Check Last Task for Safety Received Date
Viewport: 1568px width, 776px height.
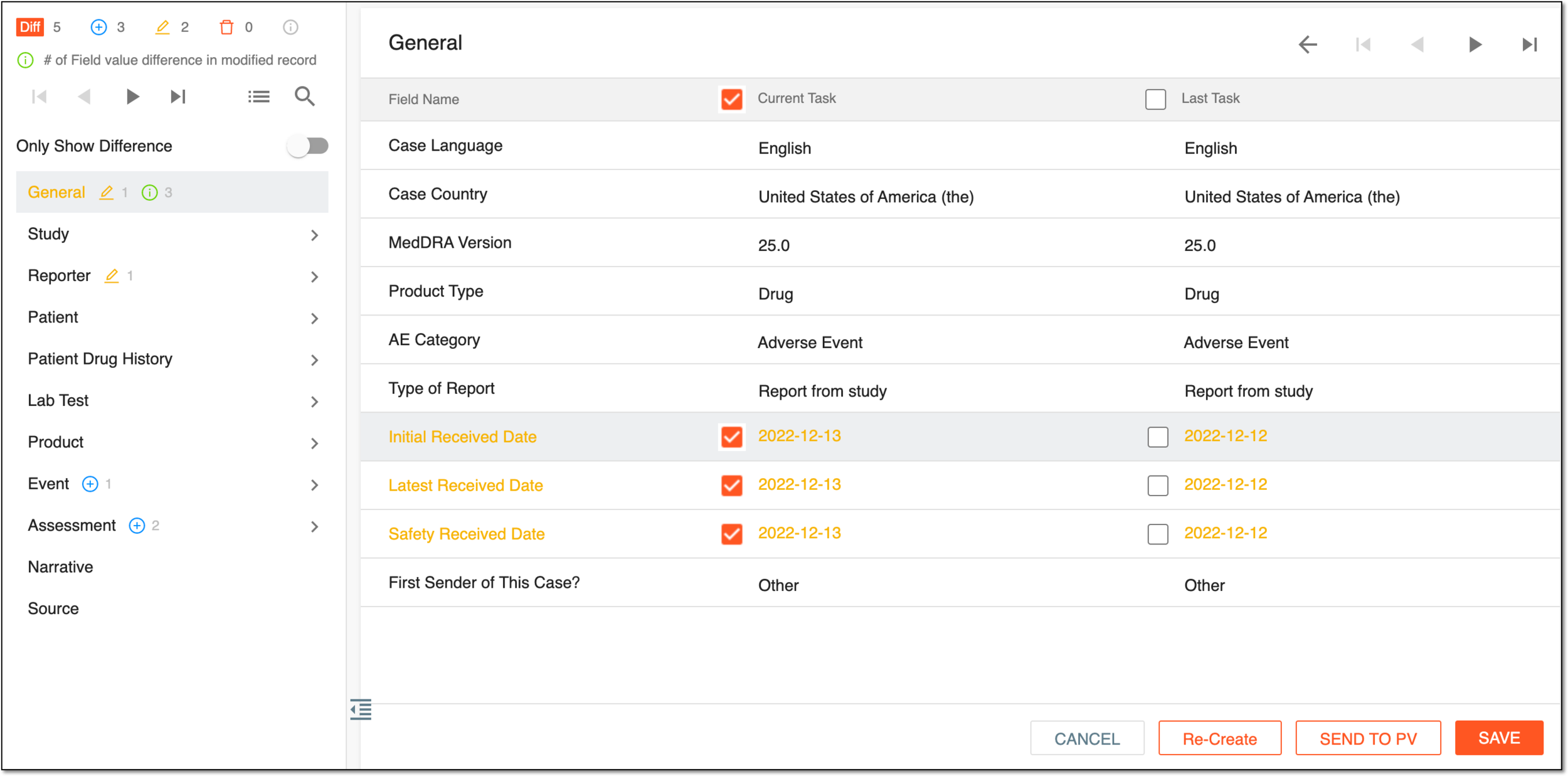(1158, 534)
